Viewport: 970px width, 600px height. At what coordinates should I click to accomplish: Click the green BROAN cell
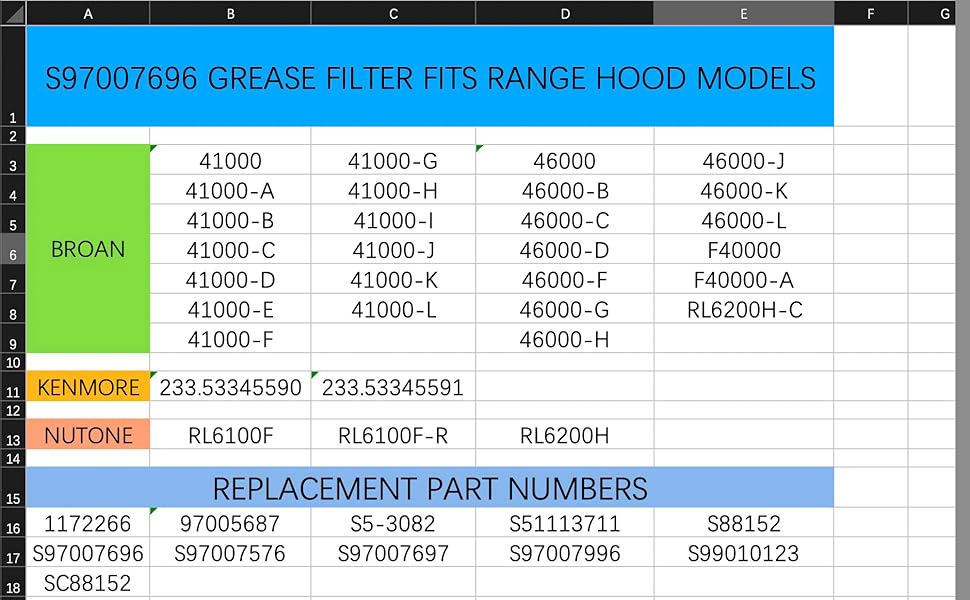tap(88, 249)
